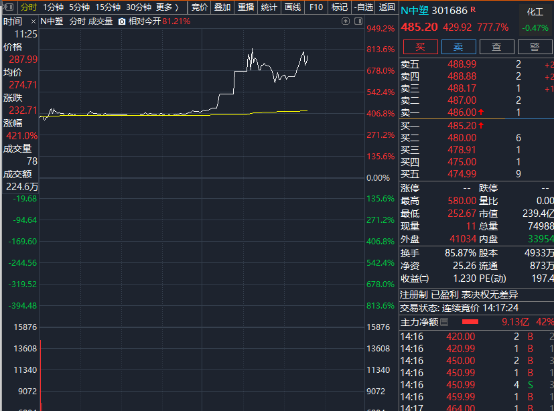The width and height of the screenshot is (554, 411).
Task: Select the 卖四 price 488.88
Action: coord(462,76)
